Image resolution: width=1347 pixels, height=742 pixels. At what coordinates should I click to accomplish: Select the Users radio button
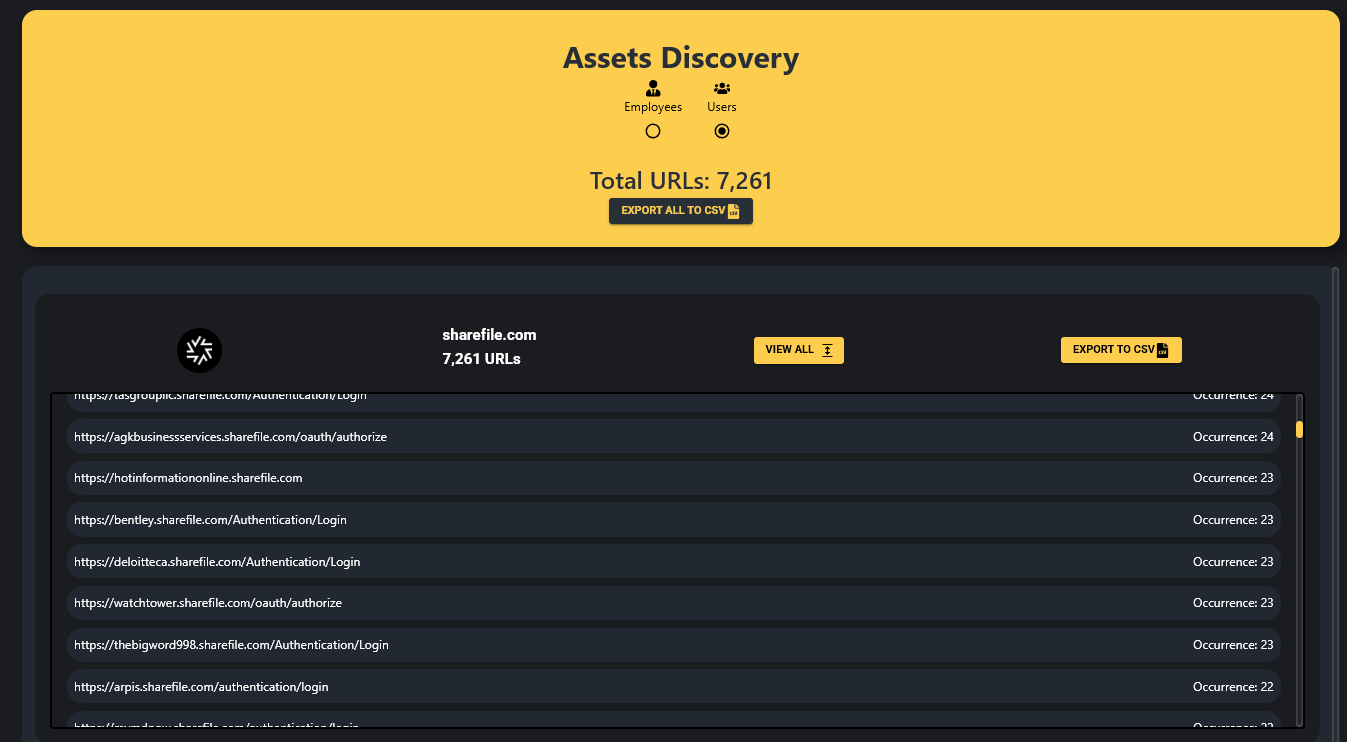tap(721, 131)
